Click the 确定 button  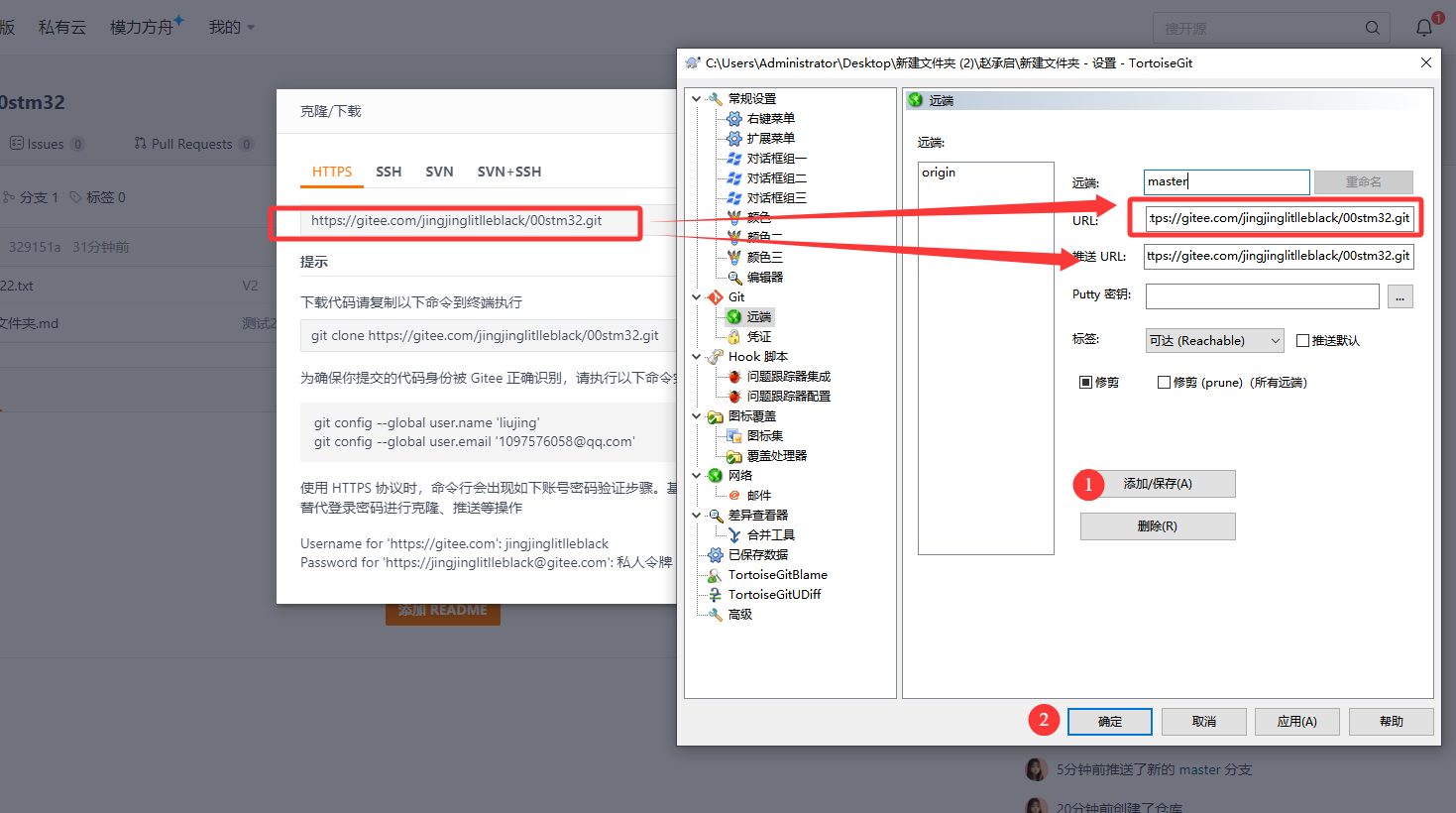coord(1110,722)
